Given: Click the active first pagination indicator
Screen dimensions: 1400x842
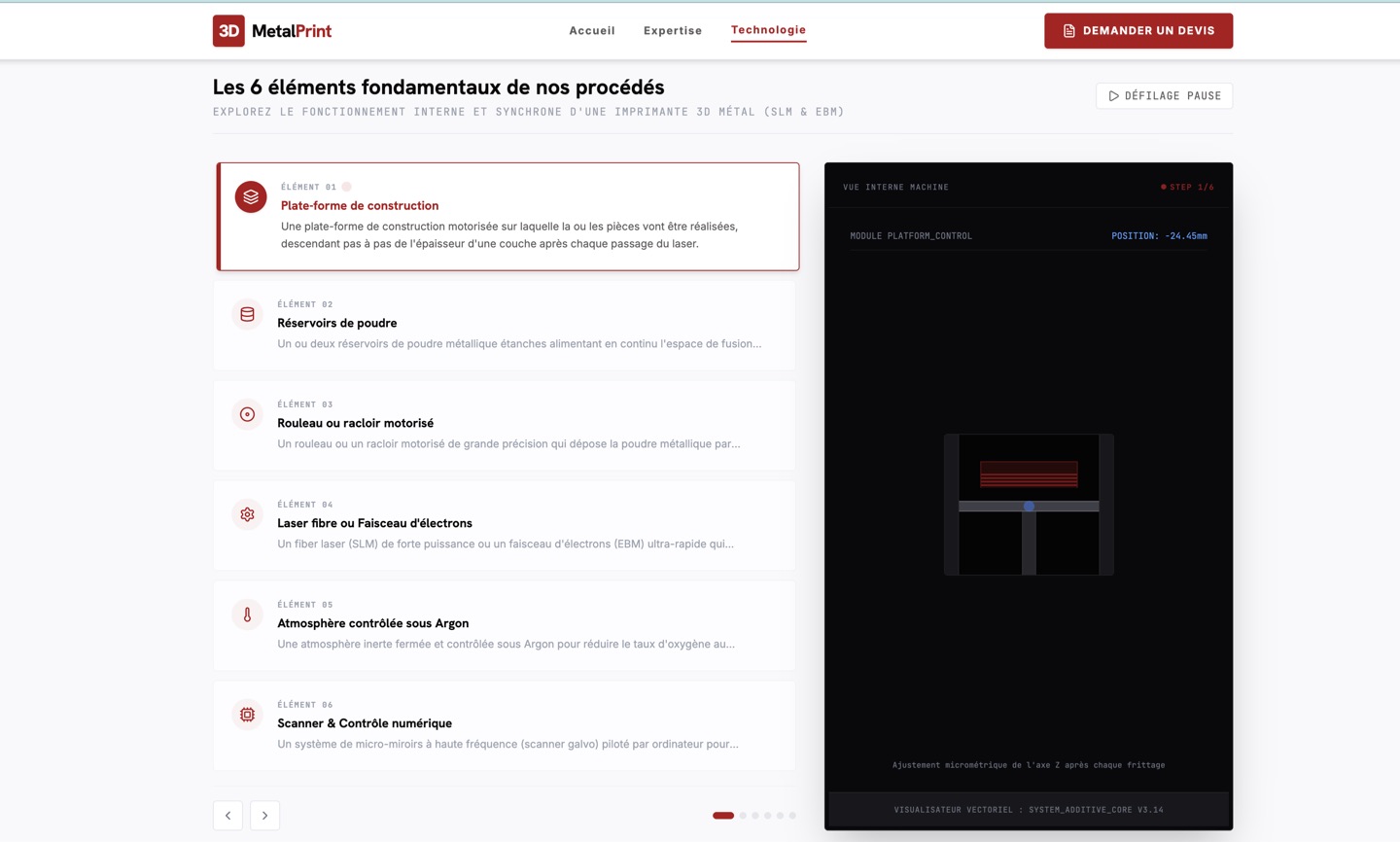Looking at the screenshot, I should (x=723, y=816).
